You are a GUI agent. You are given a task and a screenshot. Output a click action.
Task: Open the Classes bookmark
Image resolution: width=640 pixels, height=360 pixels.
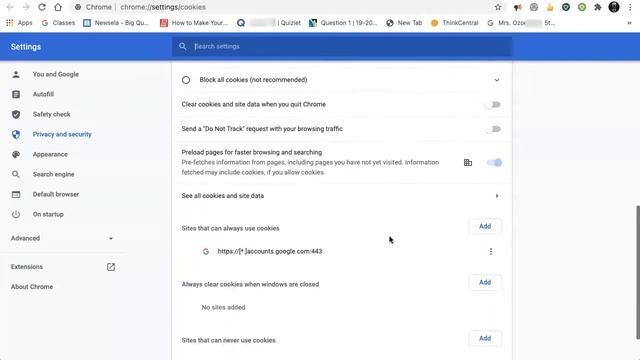(58, 23)
